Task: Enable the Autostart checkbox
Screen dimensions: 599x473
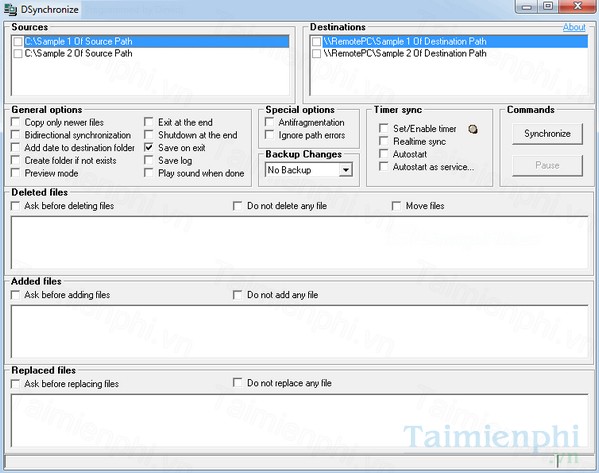Action: (384, 154)
